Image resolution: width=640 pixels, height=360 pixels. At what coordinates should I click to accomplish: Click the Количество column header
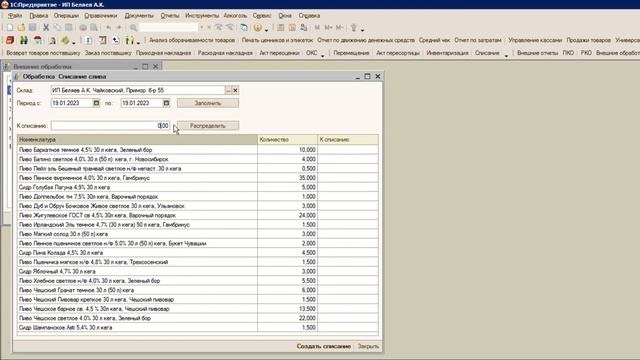(x=287, y=140)
